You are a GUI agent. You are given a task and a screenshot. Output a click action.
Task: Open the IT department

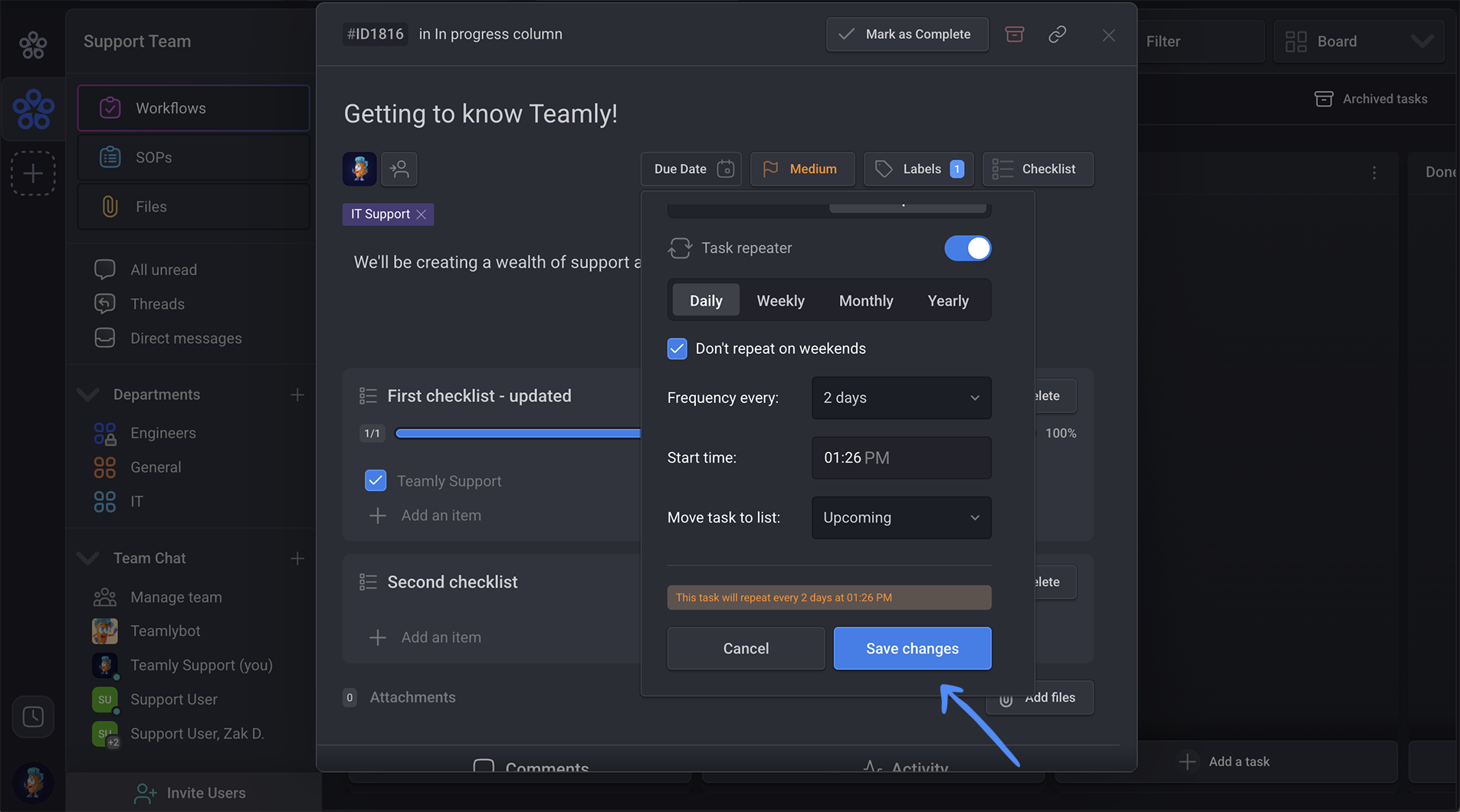(136, 502)
